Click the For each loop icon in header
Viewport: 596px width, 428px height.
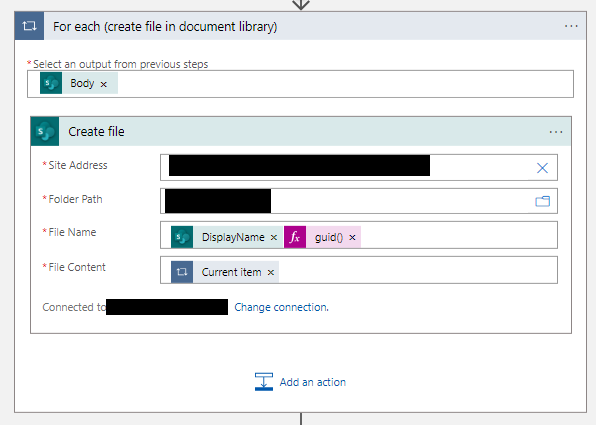29,26
